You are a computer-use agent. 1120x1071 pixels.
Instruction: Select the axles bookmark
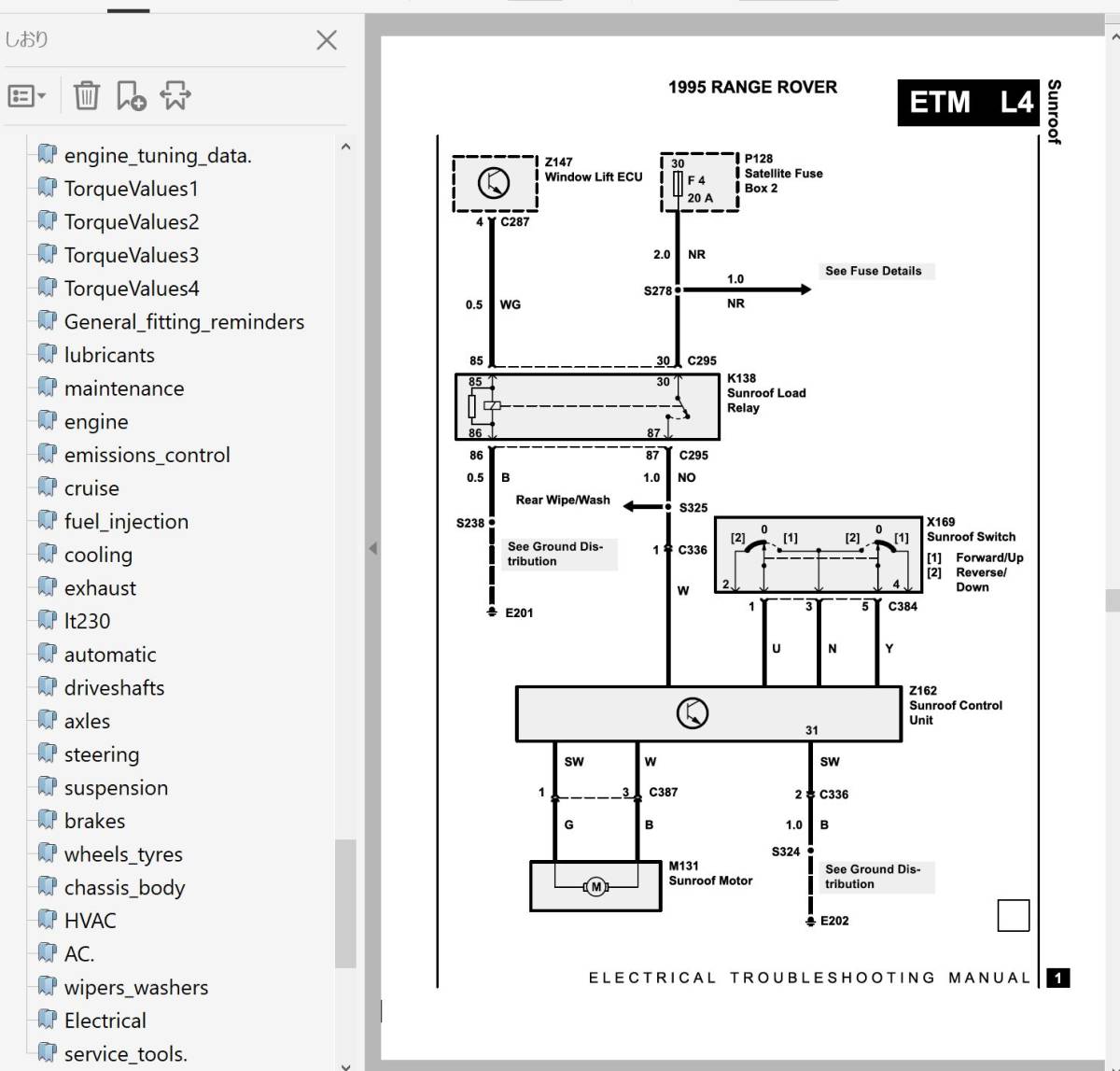87,721
